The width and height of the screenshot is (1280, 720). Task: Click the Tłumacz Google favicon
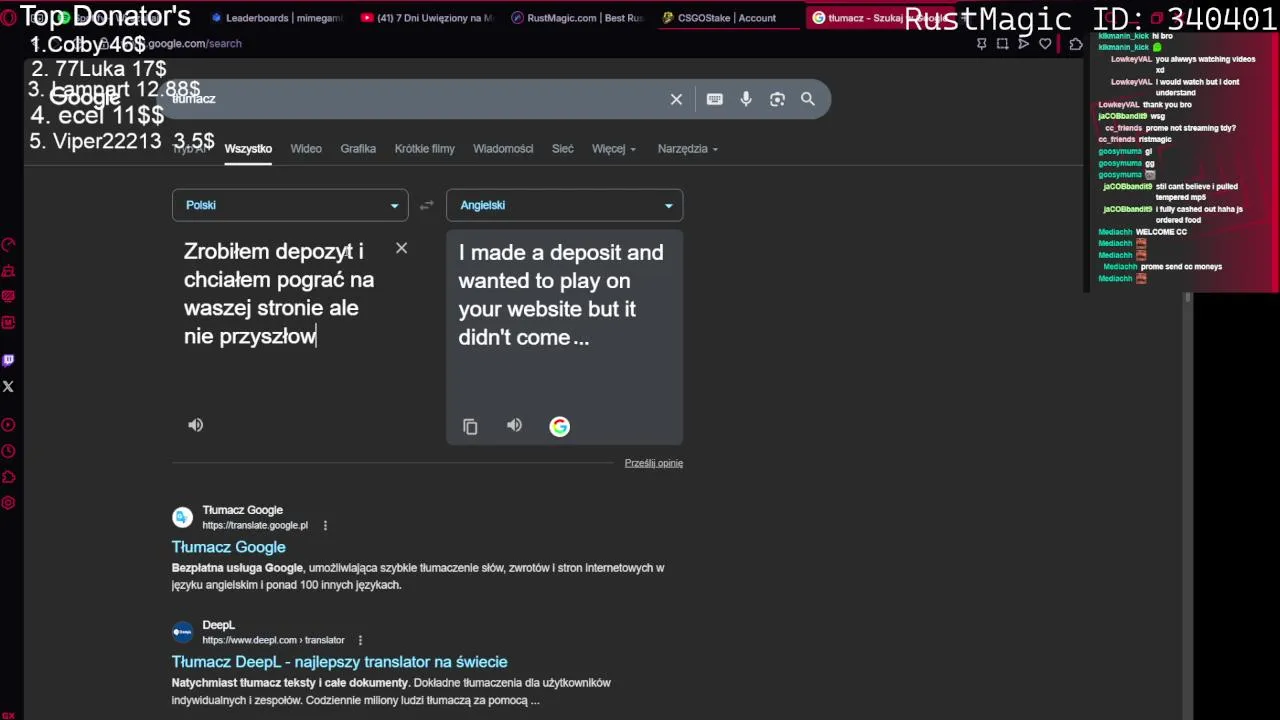[x=182, y=517]
